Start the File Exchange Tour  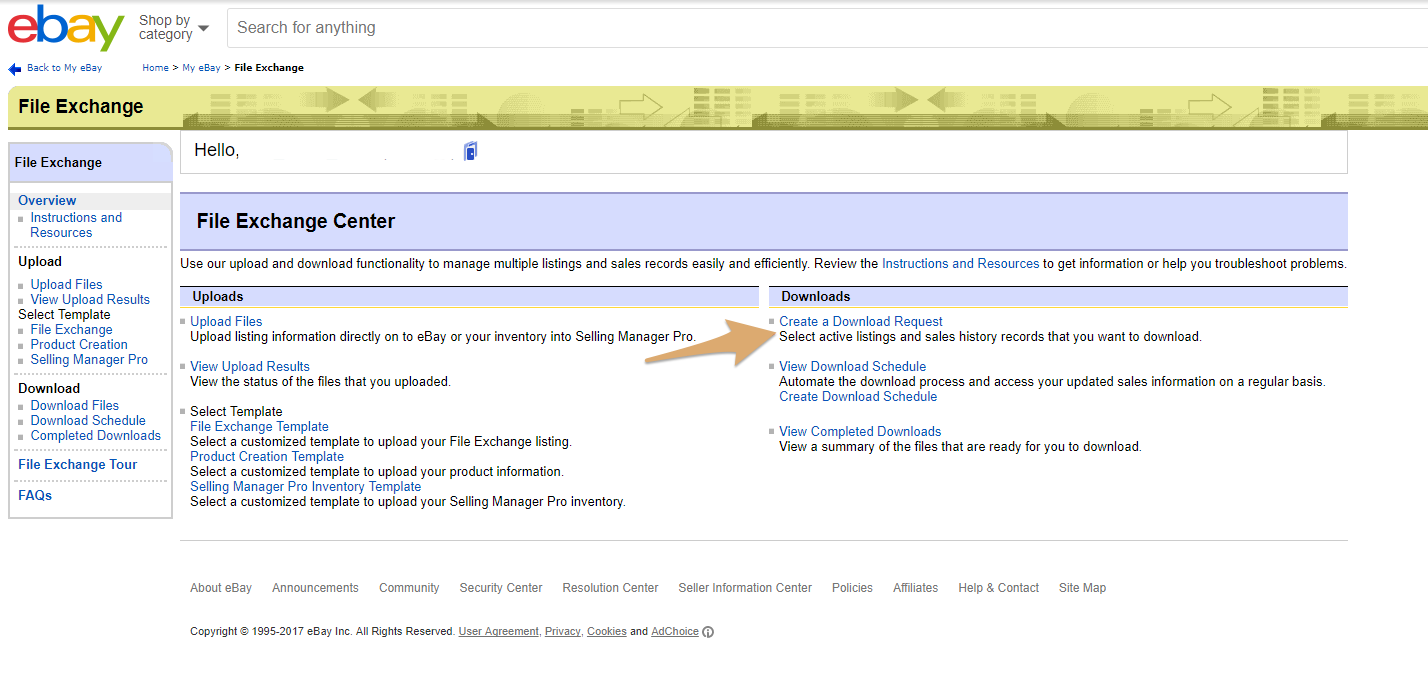point(78,465)
